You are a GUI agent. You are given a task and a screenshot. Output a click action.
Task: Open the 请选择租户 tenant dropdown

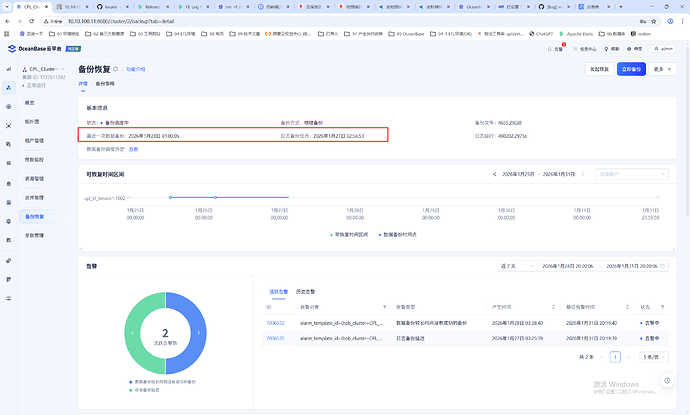(x=632, y=174)
